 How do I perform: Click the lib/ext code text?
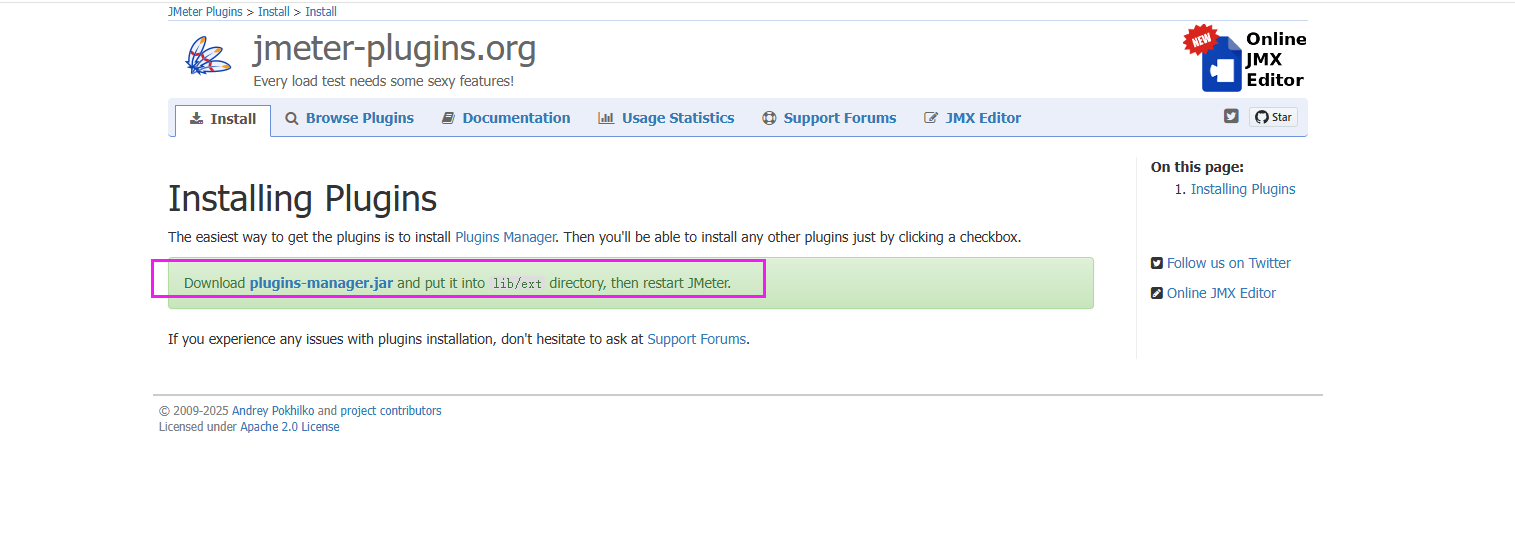[517, 284]
